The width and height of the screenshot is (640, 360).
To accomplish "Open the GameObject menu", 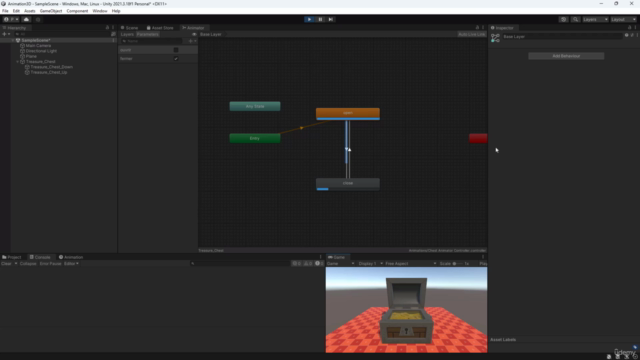I will point(51,11).
